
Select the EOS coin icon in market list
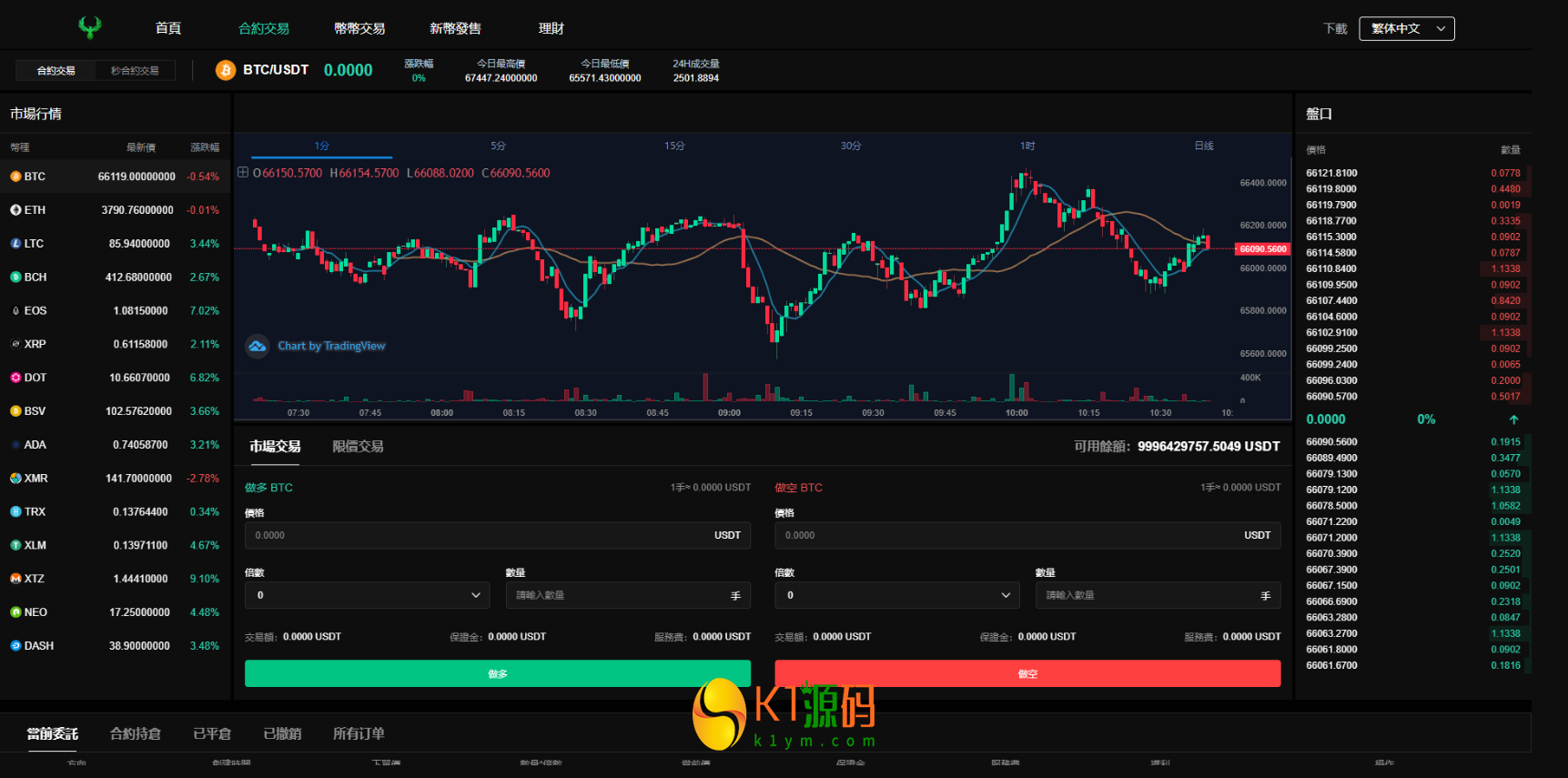15,311
